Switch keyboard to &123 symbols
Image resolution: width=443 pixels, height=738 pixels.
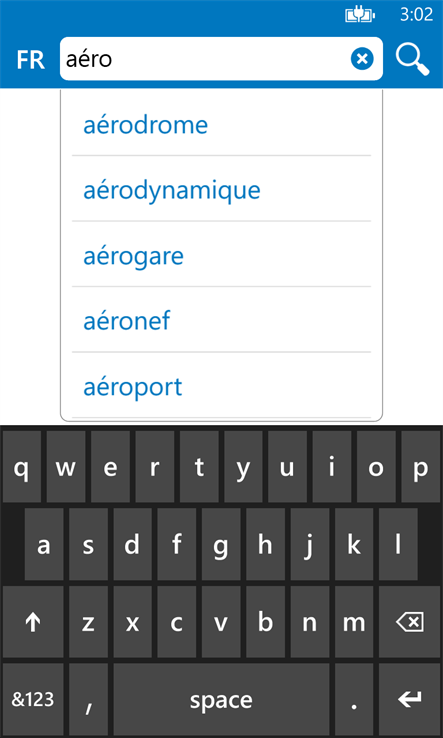(x=33, y=699)
